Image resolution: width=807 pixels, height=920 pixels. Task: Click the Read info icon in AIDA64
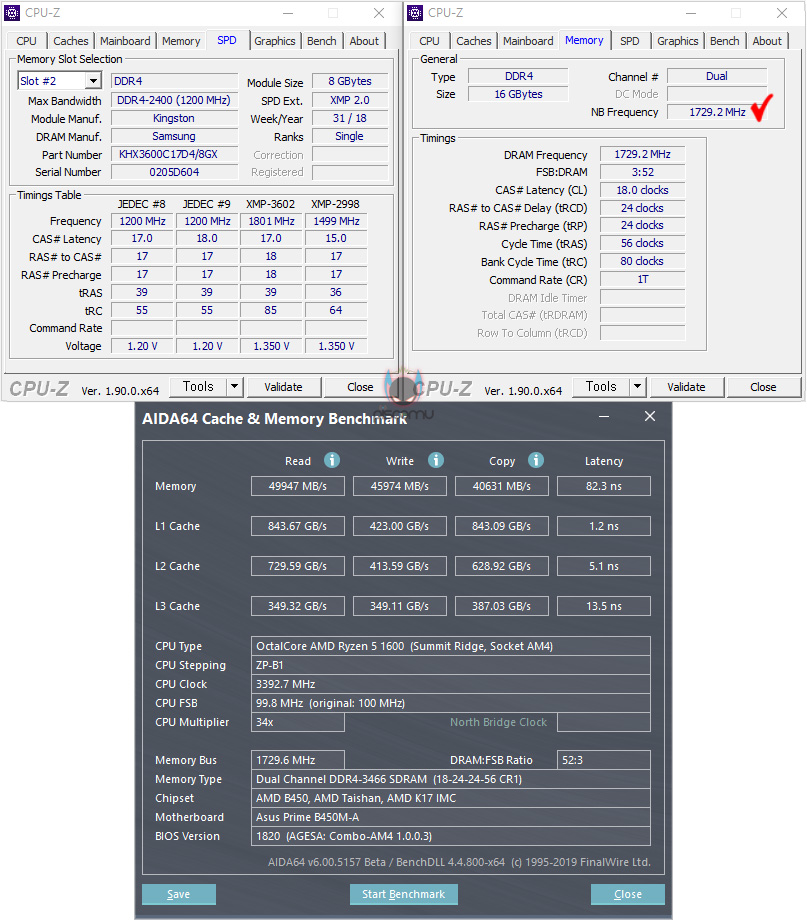click(x=332, y=460)
